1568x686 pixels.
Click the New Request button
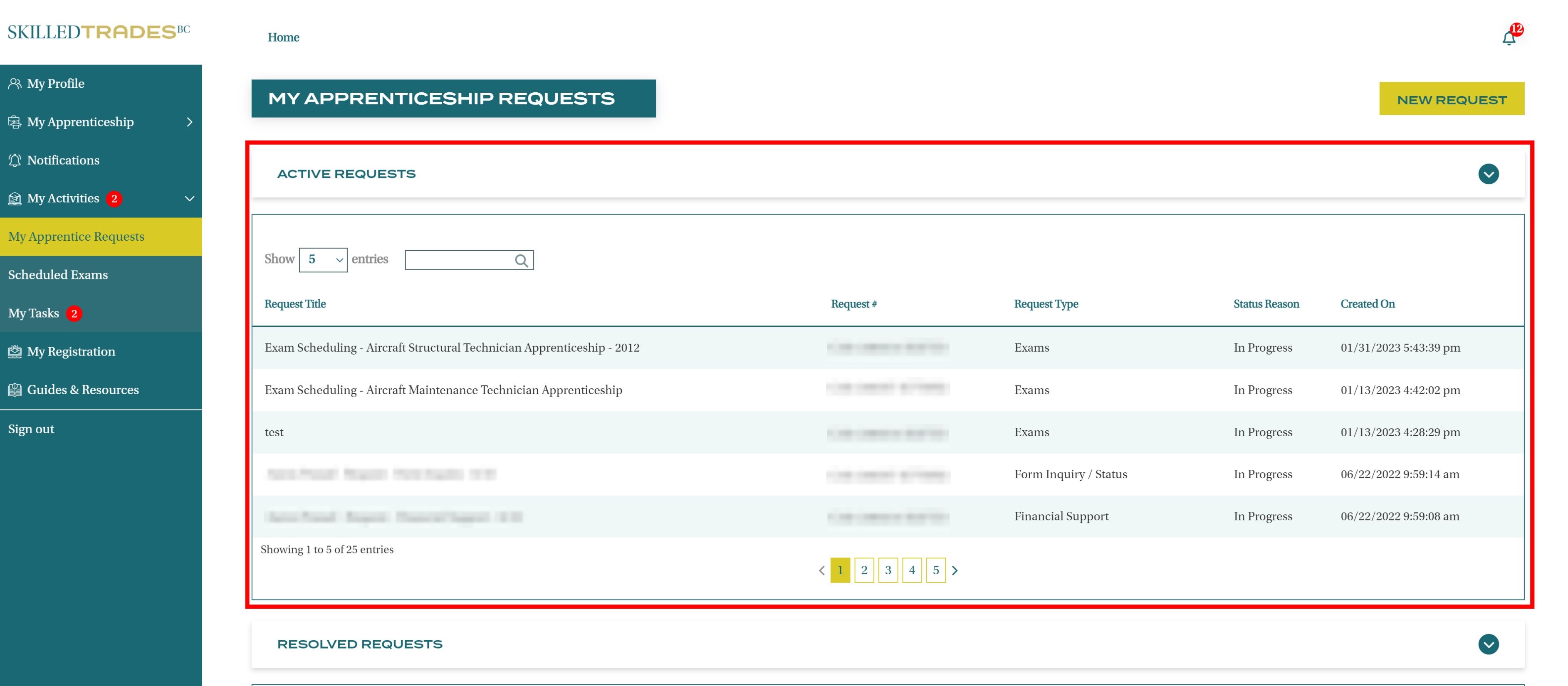click(x=1451, y=99)
